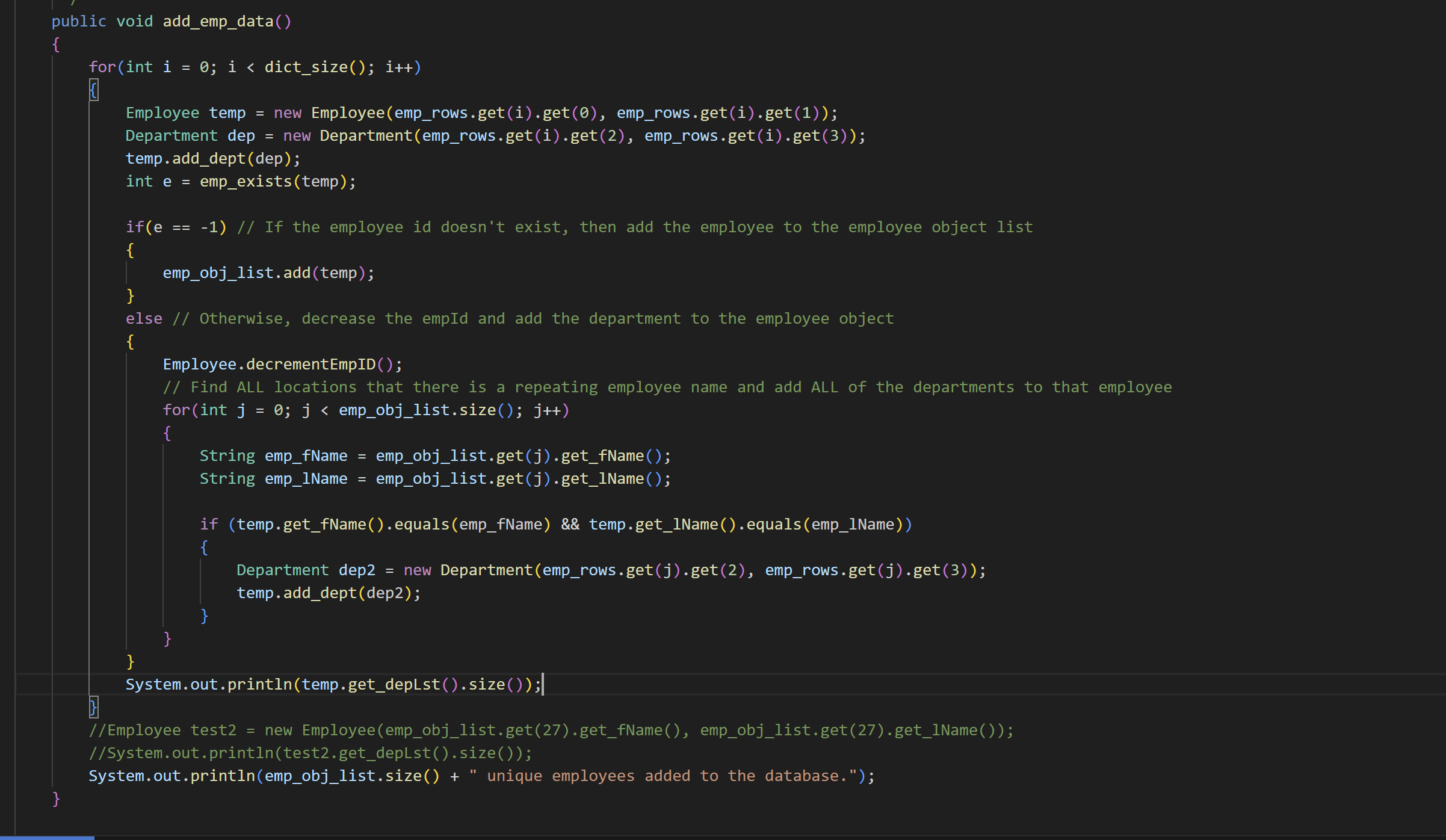Click the highlighted closing brace of outer for loop
Screen dimensions: 1446x840
tap(93, 707)
